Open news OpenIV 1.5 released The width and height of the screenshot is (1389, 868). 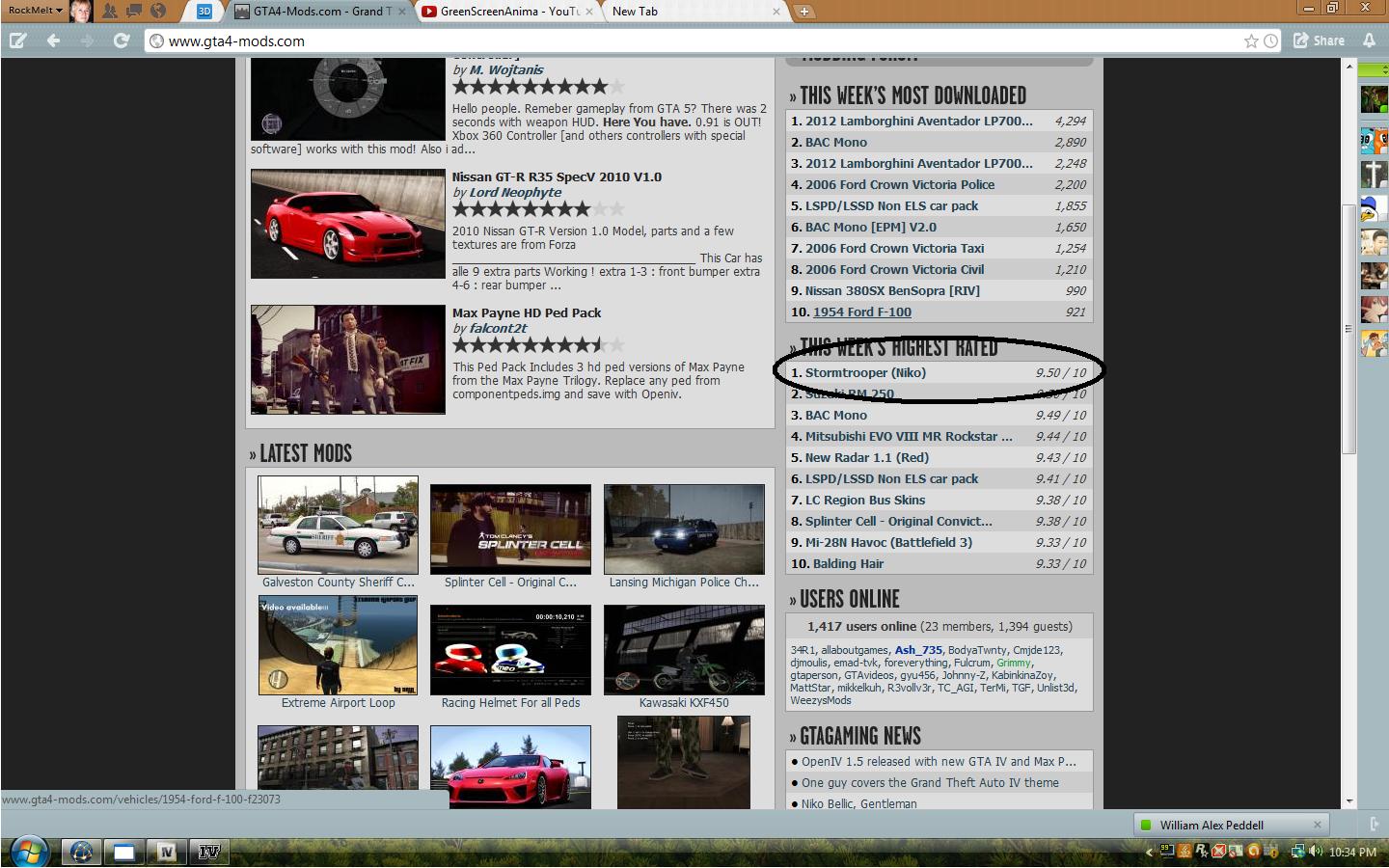(939, 761)
